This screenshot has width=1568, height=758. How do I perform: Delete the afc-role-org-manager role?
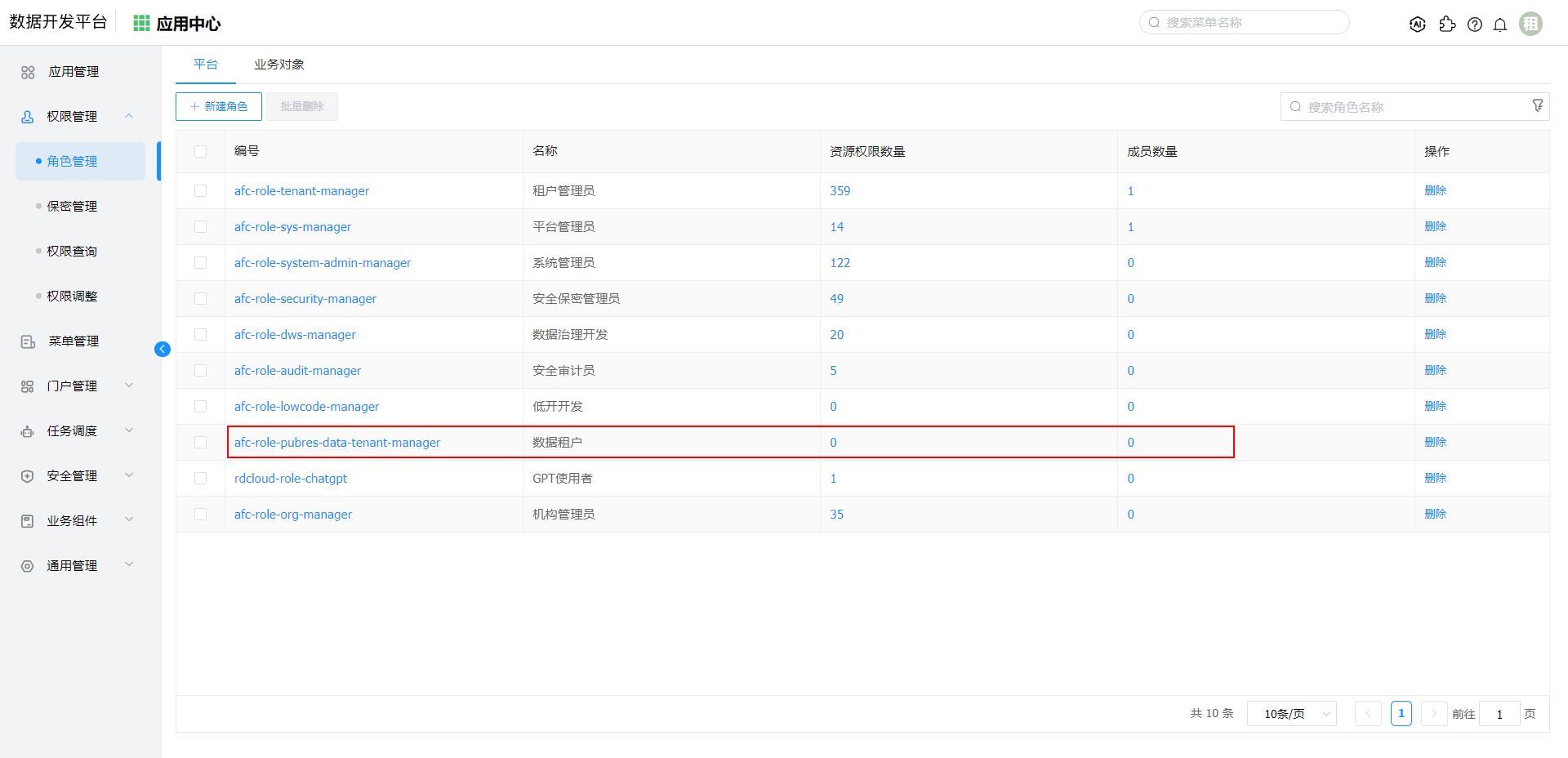coord(1435,514)
